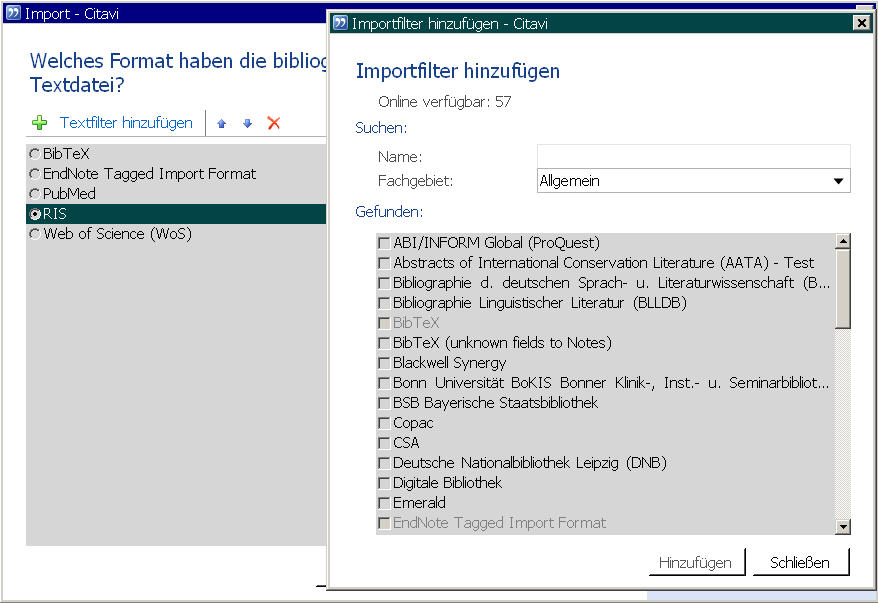Check the Emerald checkbox
Image resolution: width=878 pixels, height=603 pixels.
click(x=384, y=503)
